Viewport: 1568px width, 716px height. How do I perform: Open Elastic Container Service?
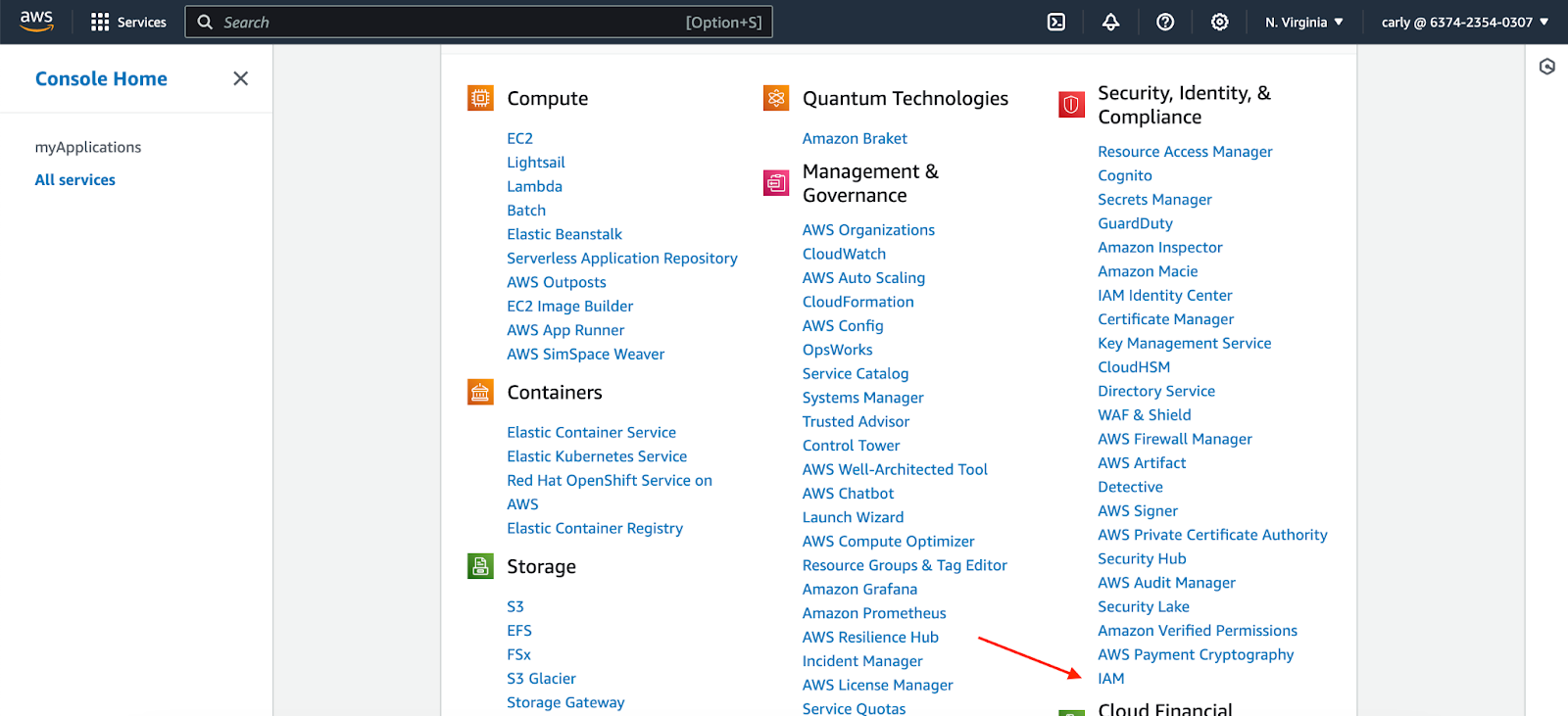point(592,433)
